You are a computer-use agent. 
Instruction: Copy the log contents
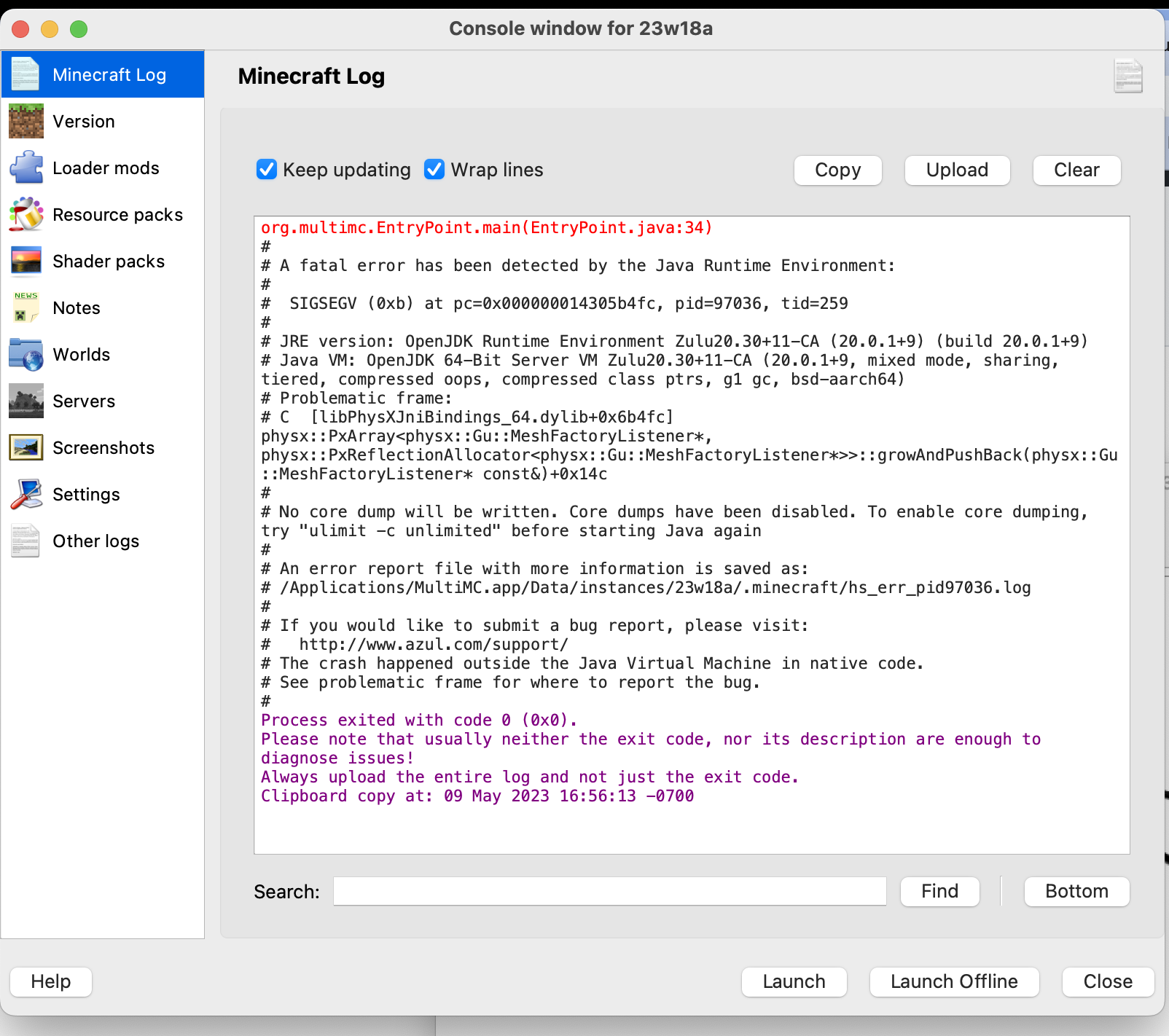coord(837,170)
